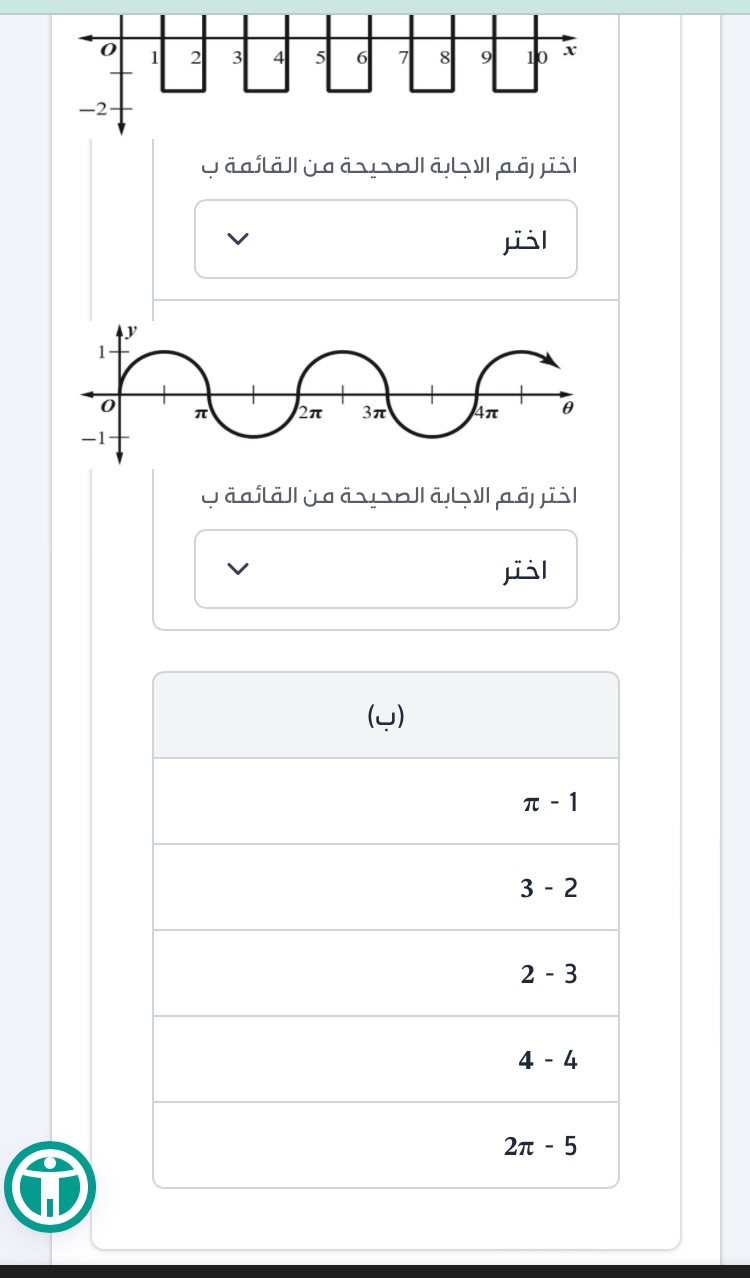Image resolution: width=750 pixels, height=1278 pixels.
Task: Open the second اختر dropdown under the sine wave graph
Action: tap(386, 568)
